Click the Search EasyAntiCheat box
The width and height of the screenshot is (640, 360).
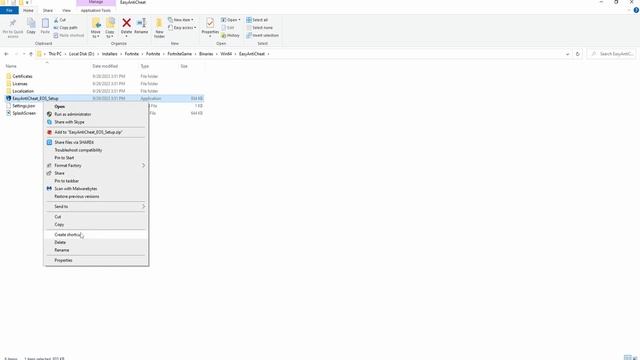pos(611,54)
